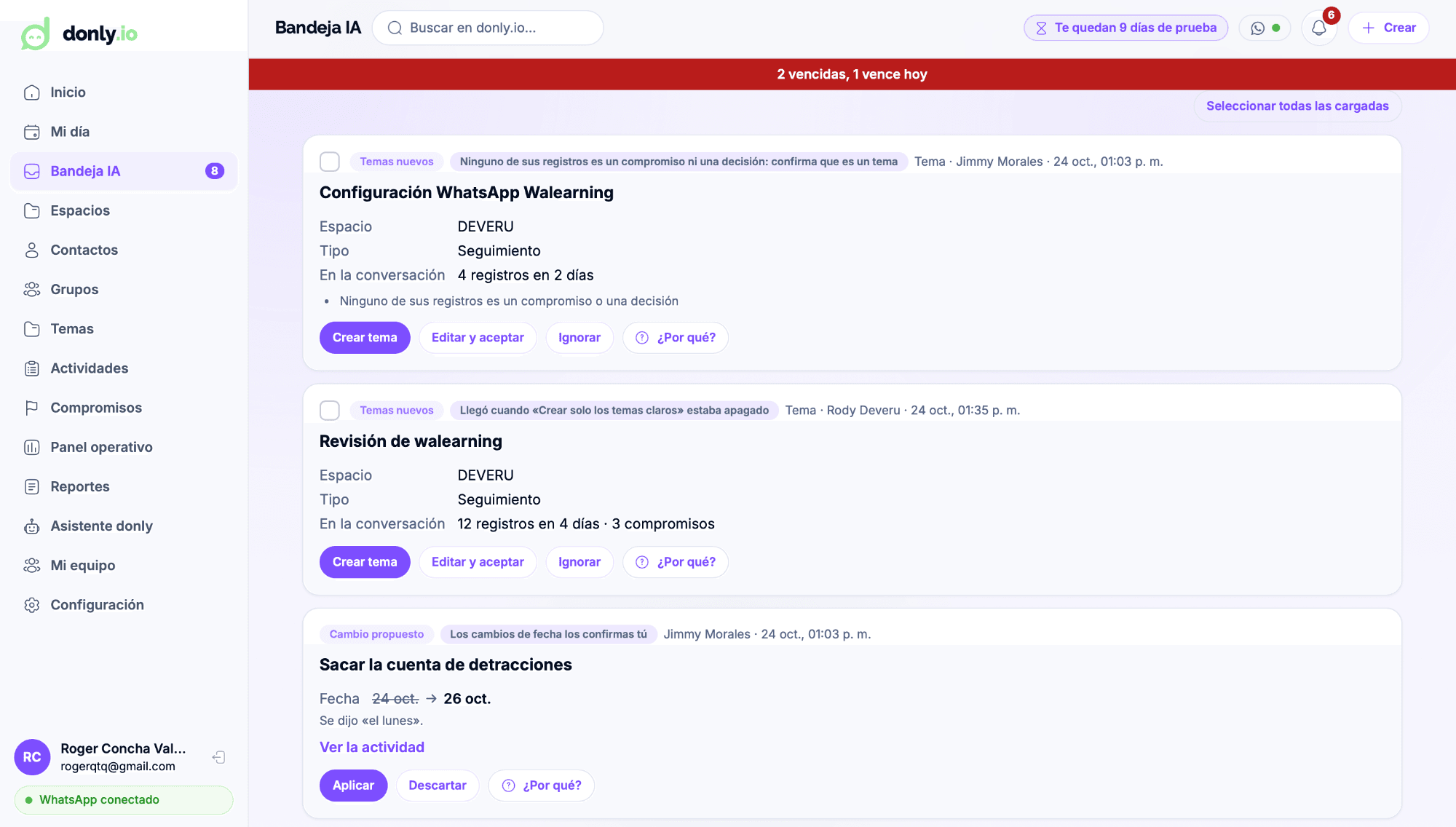Click ¿Por qué? on Revisión de walearning card
The image size is (1456, 827).
click(676, 562)
